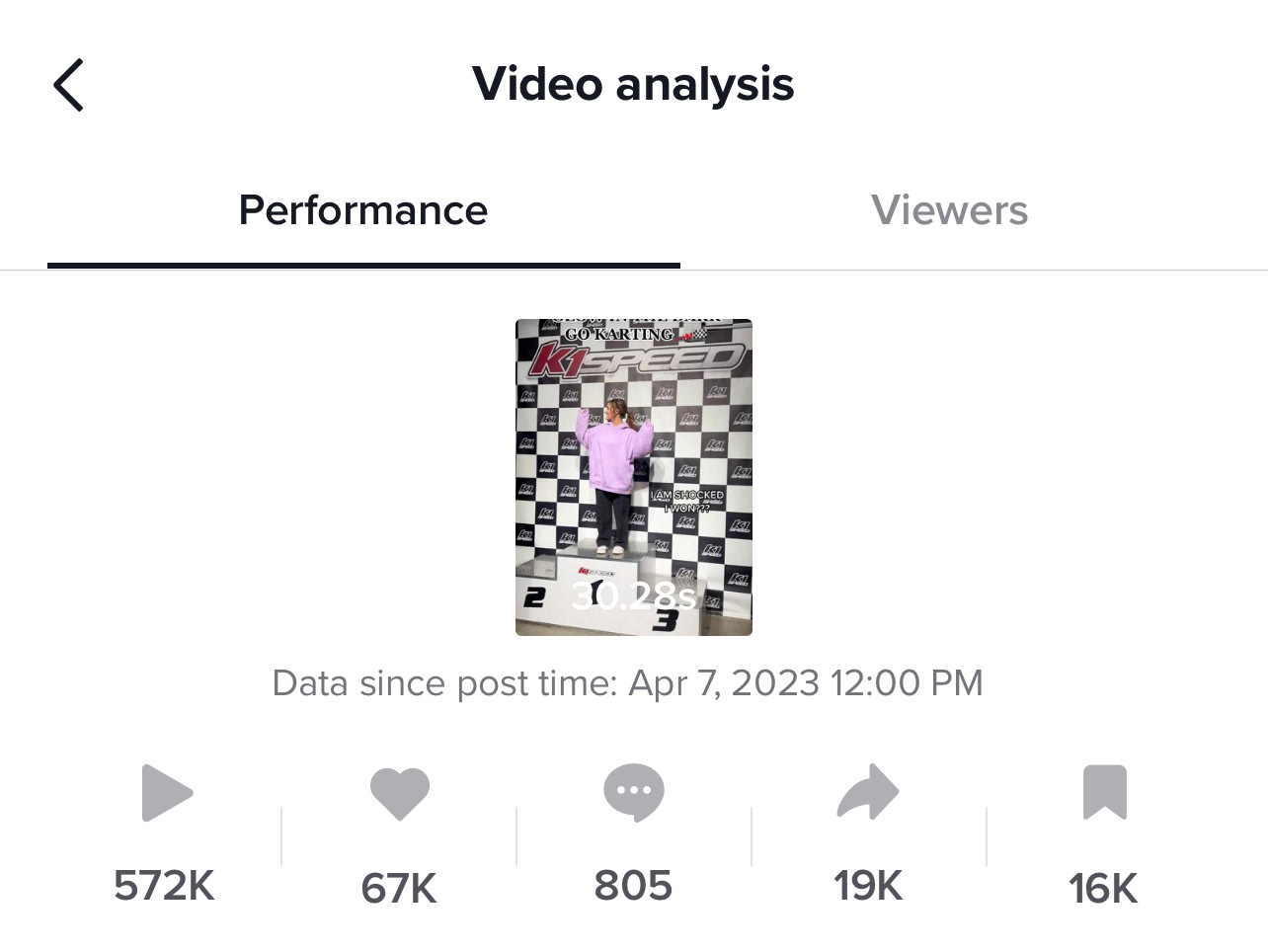The width and height of the screenshot is (1268, 952).
Task: Tap the 67K likes count
Action: click(x=399, y=888)
